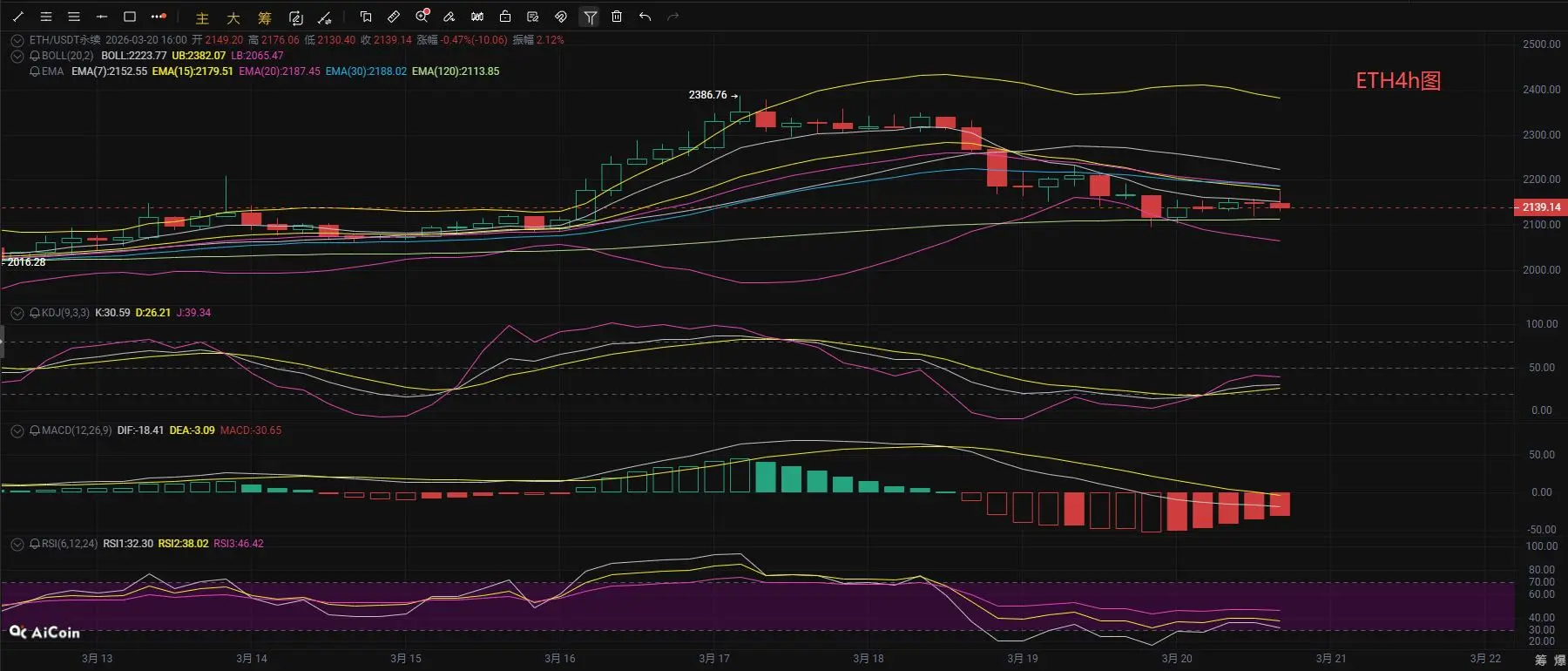Click the 筹 button at bottom-right corner
The image size is (1568, 671).
[1541, 661]
